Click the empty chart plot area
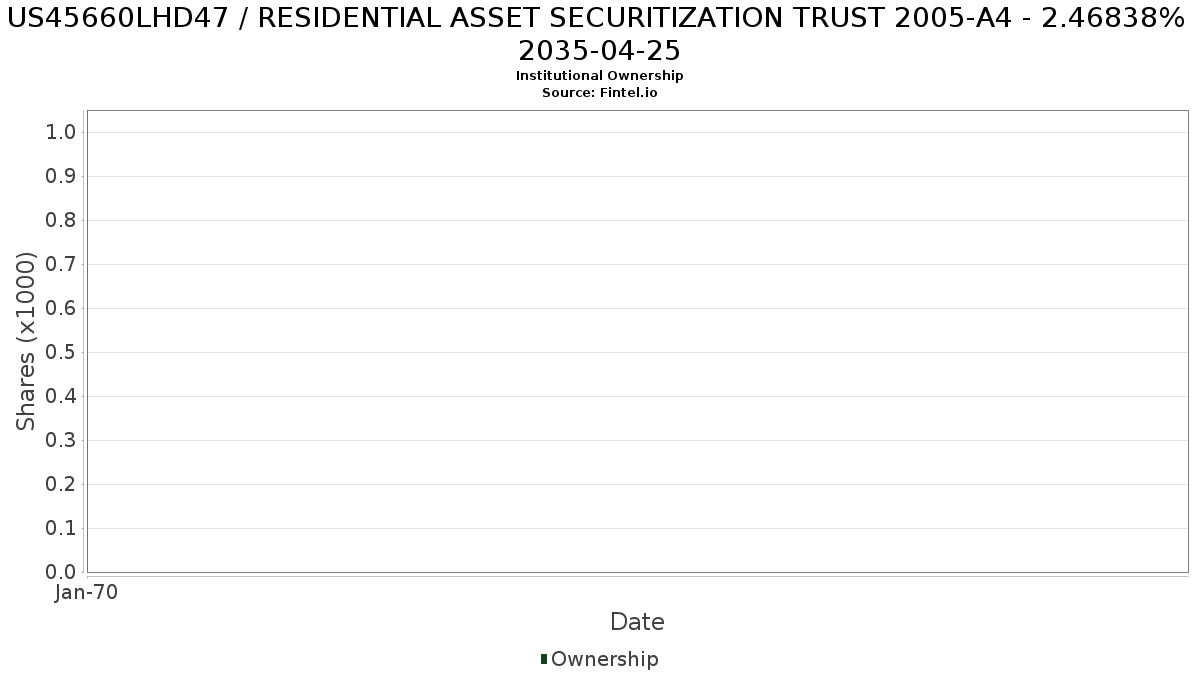This screenshot has width=1200, height=675. coord(637,341)
